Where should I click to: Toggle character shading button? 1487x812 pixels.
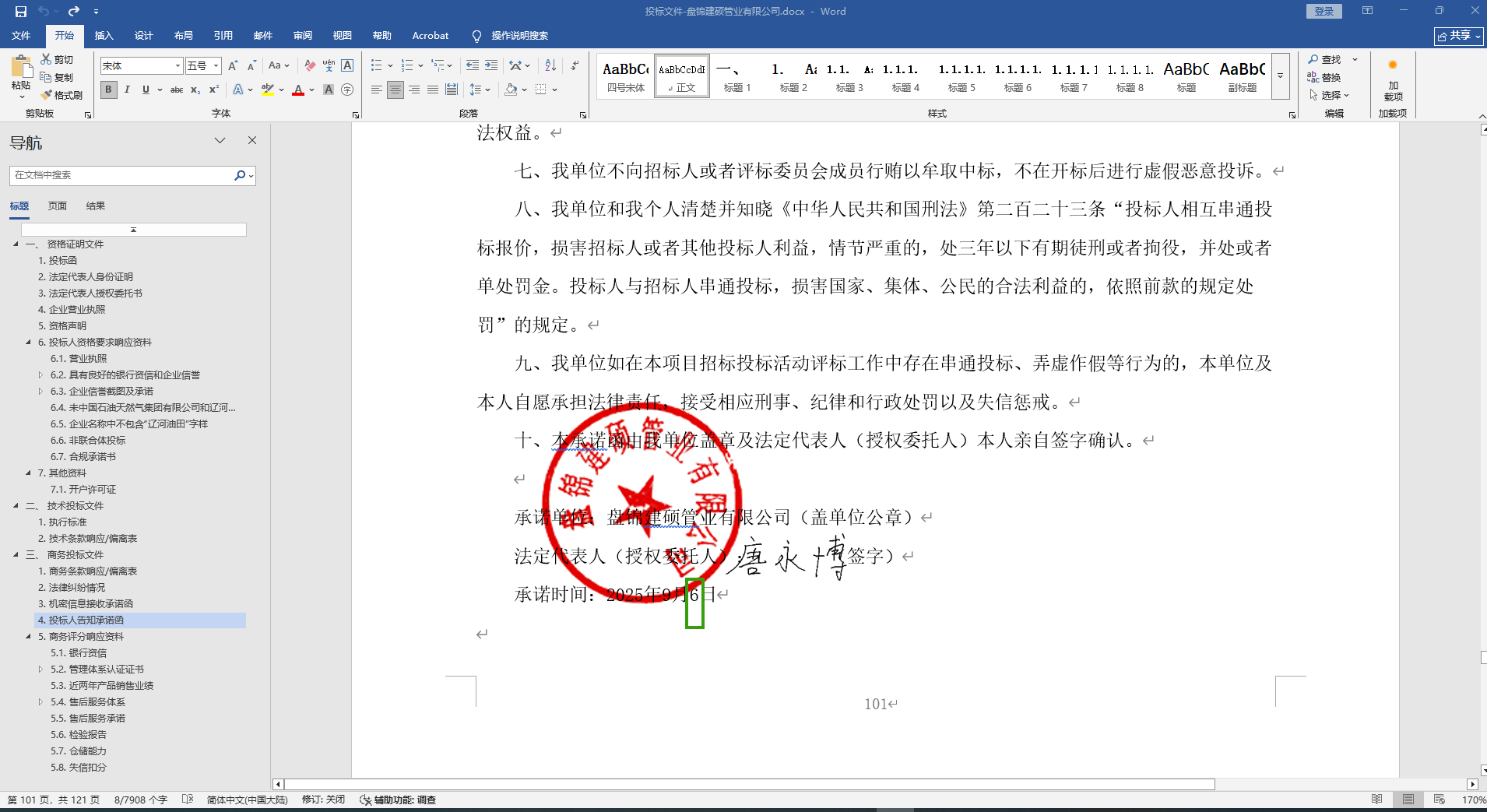click(x=329, y=90)
